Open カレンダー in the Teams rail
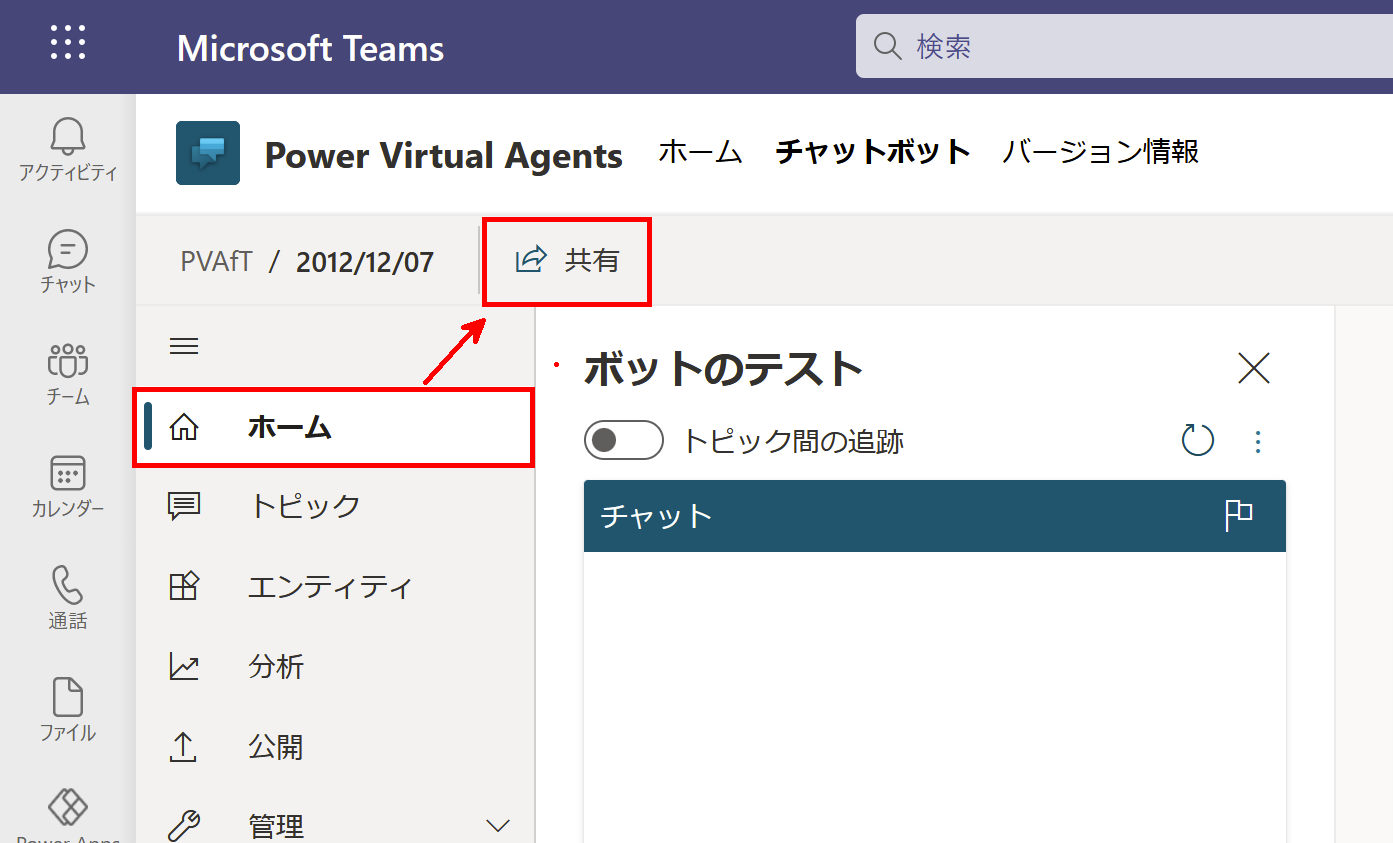Screen dimensions: 1393x843 [68, 486]
